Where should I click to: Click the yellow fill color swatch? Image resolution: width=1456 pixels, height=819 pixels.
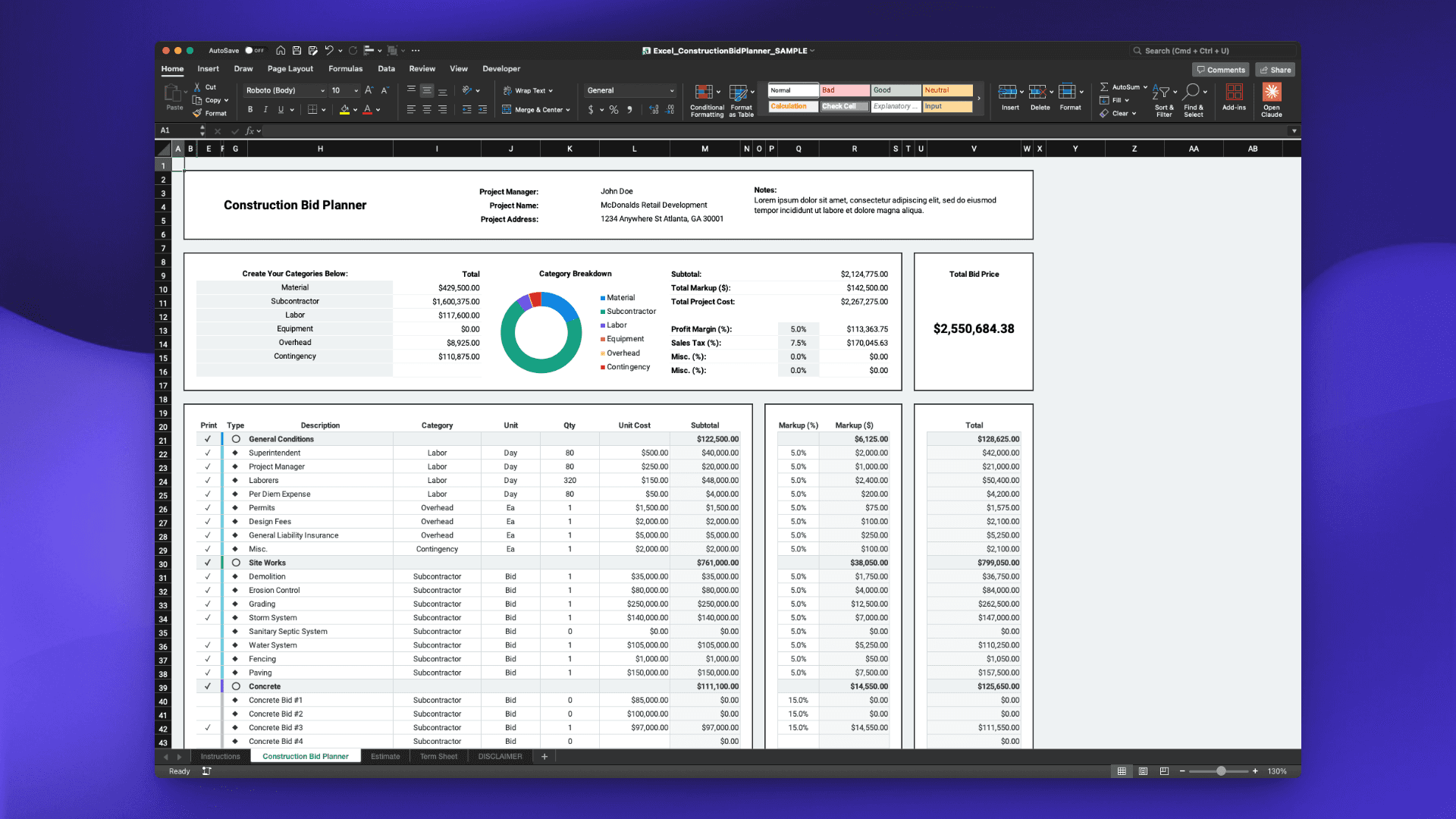345,110
